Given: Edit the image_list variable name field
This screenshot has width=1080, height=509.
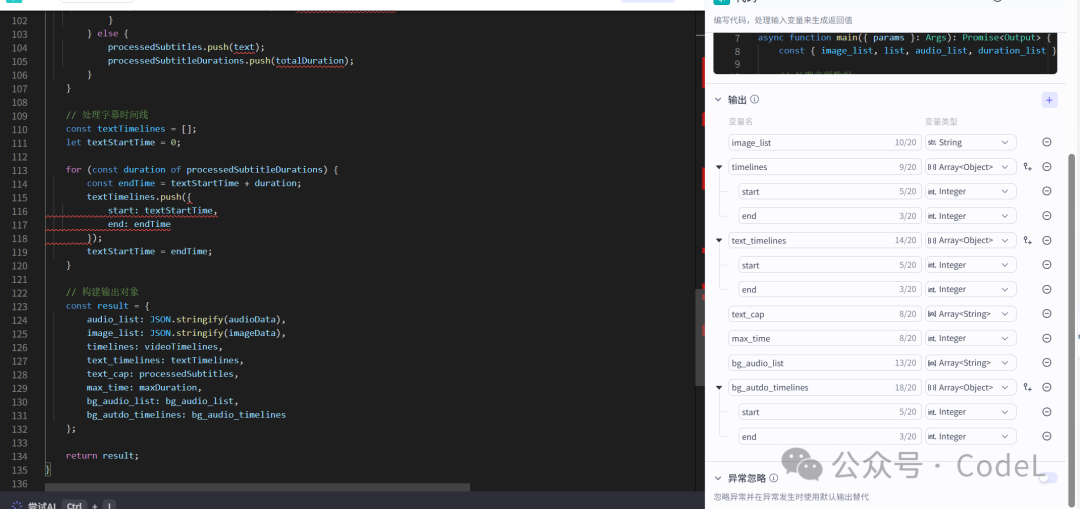Looking at the screenshot, I should (824, 143).
